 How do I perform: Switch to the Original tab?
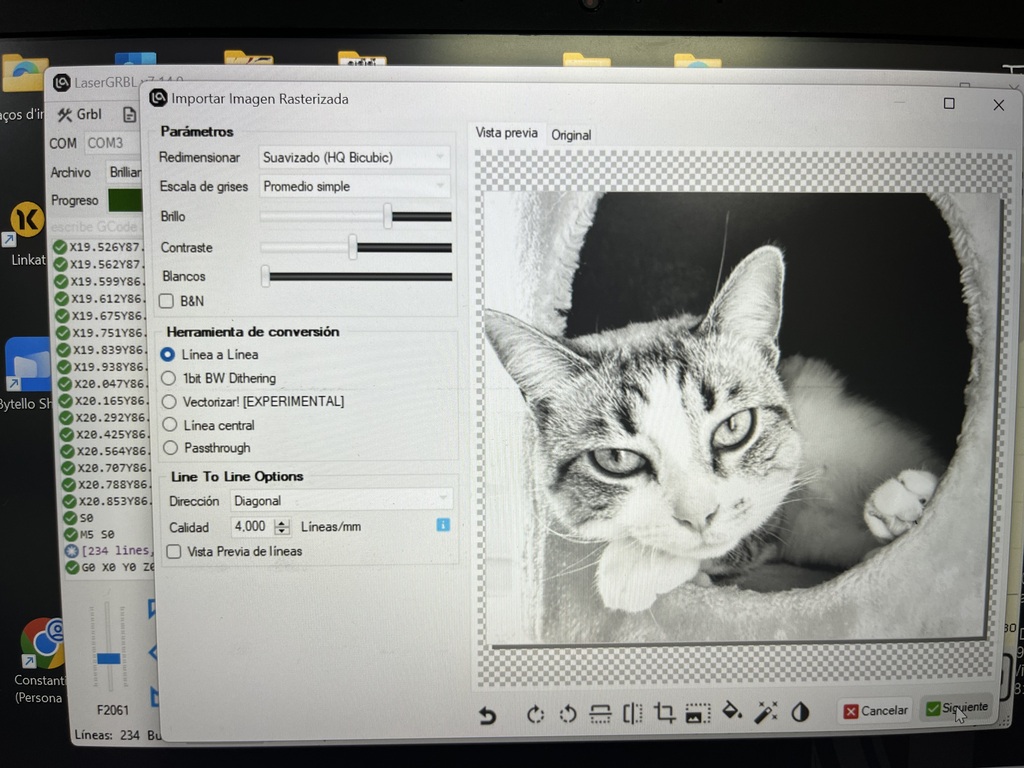pos(571,135)
